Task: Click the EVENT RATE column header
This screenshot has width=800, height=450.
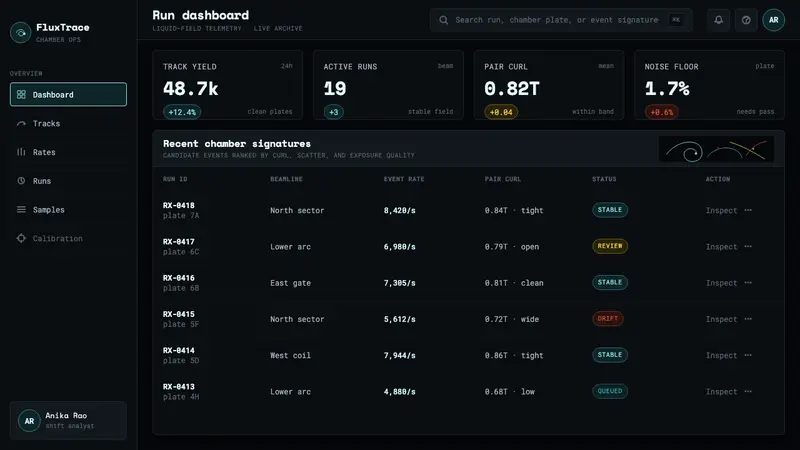Action: pyautogui.click(x=404, y=179)
